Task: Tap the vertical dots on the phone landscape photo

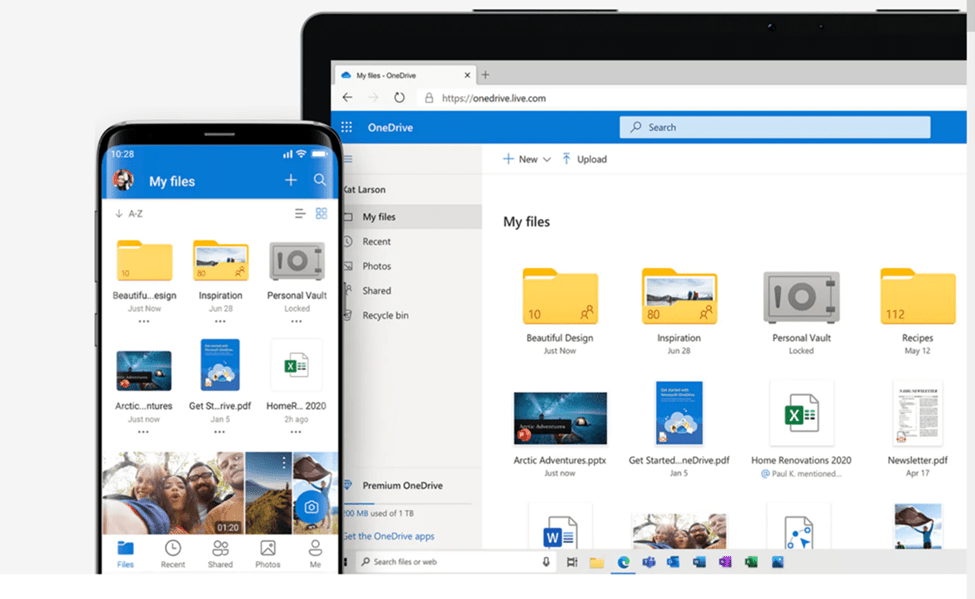Action: click(x=284, y=462)
